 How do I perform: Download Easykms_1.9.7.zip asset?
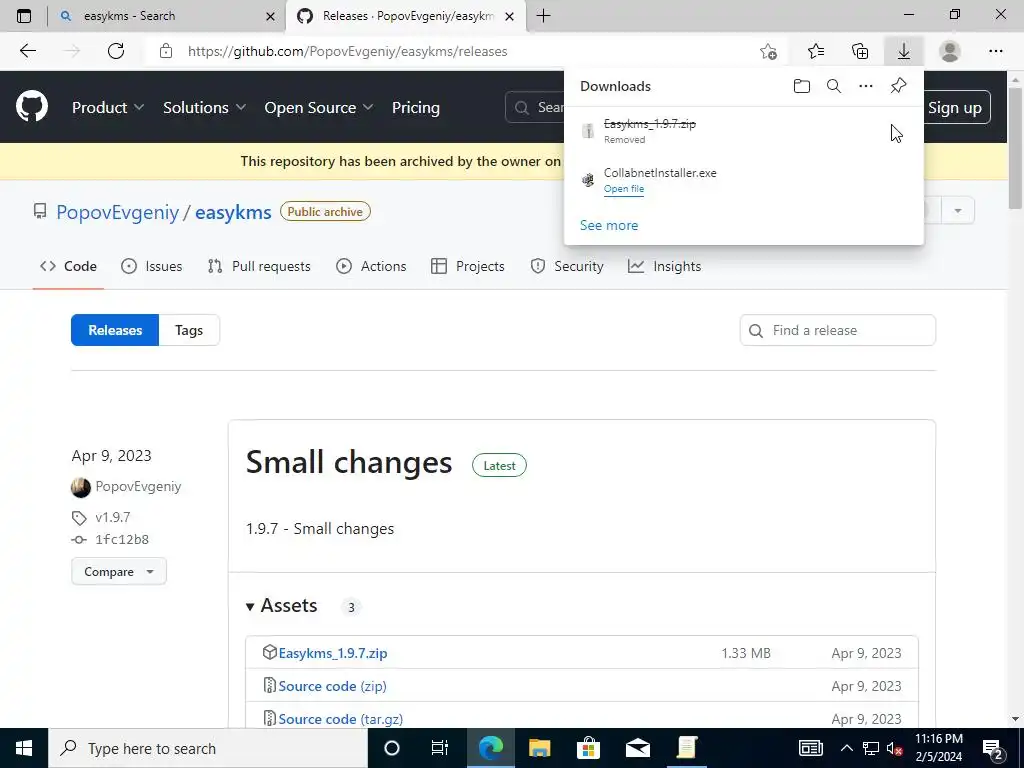coord(332,653)
